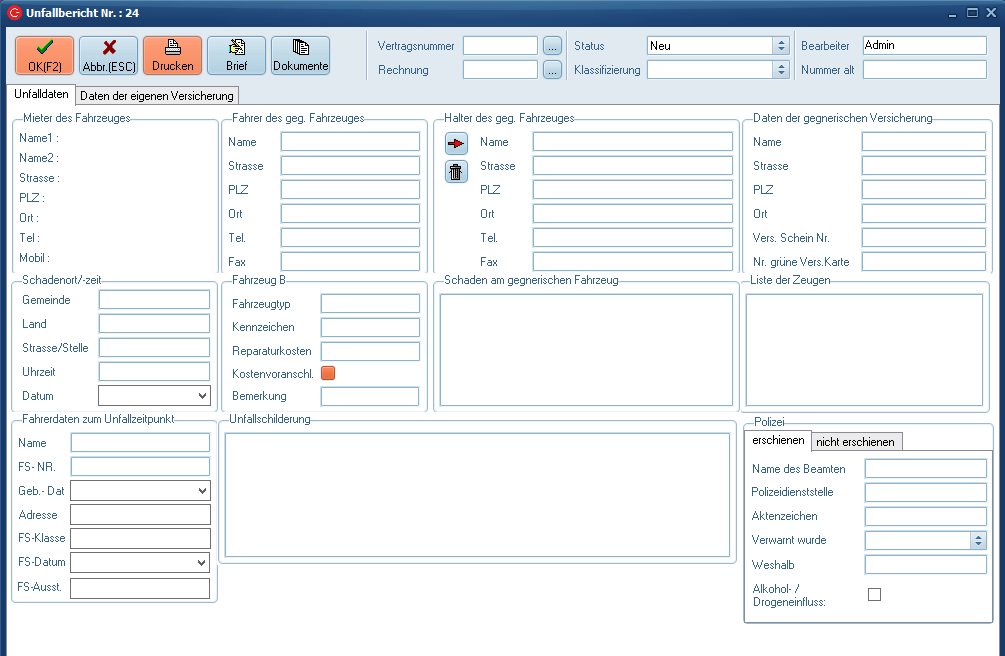
Task: Click the OK(F2) green checkmark button
Action: 45,55
